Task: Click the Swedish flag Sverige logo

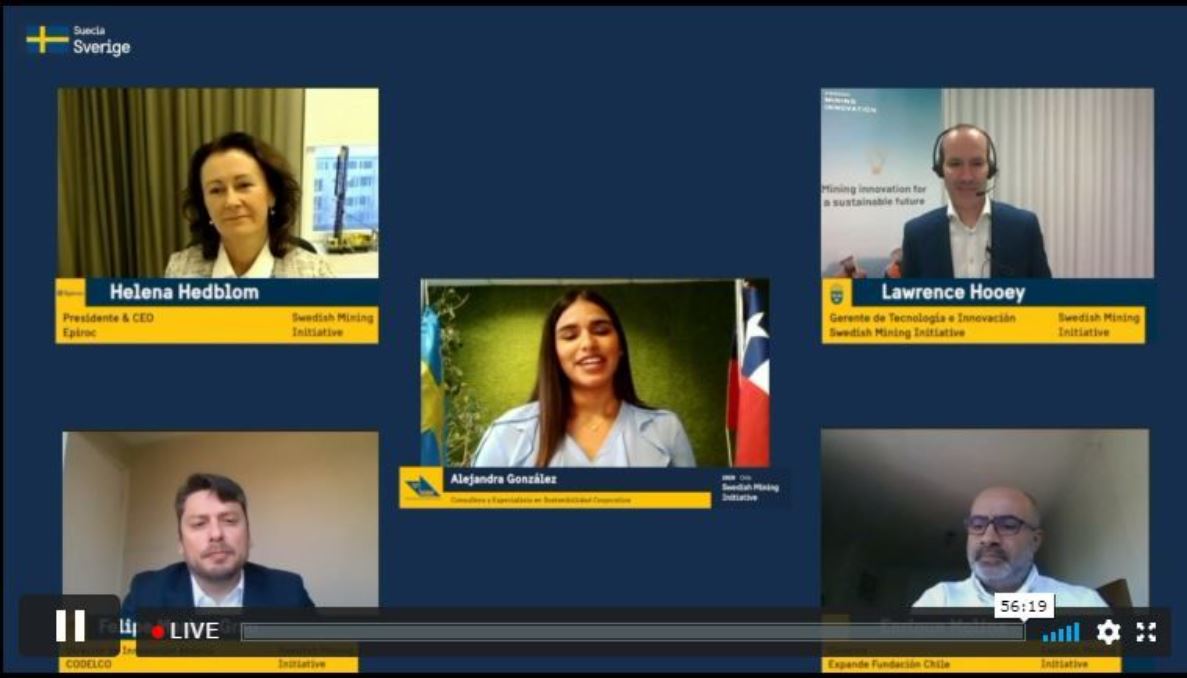Action: click(x=78, y=40)
